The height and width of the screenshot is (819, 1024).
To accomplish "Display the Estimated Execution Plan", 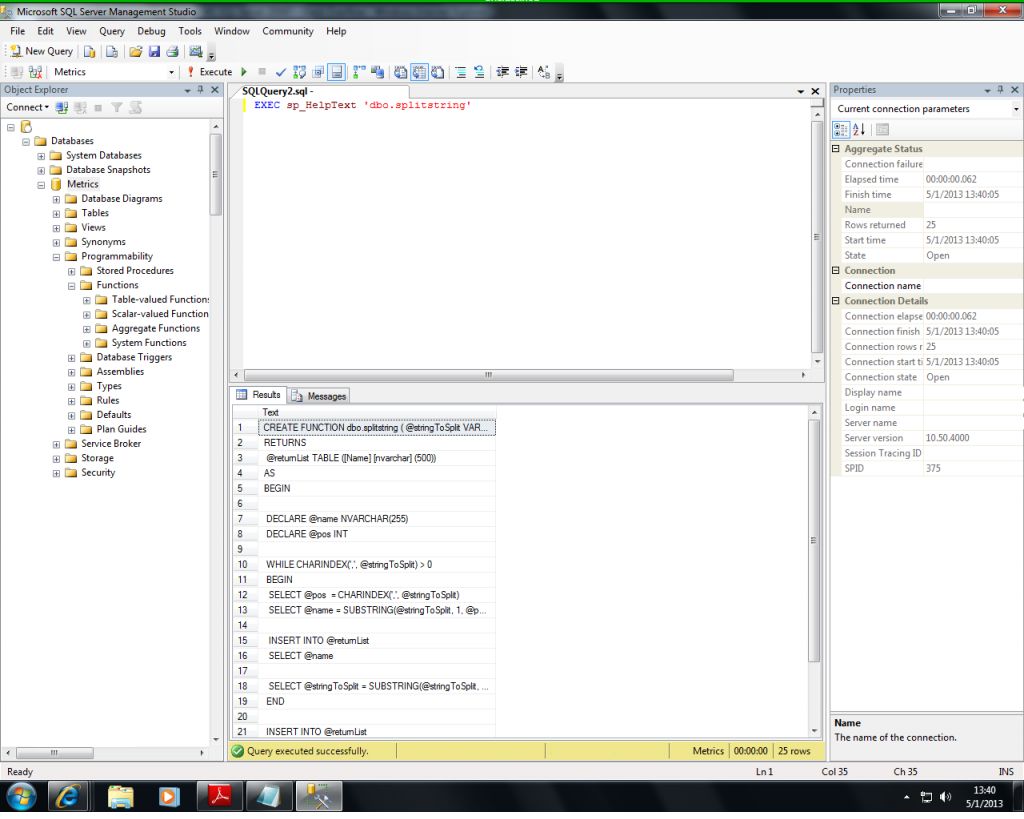I will coord(300,72).
